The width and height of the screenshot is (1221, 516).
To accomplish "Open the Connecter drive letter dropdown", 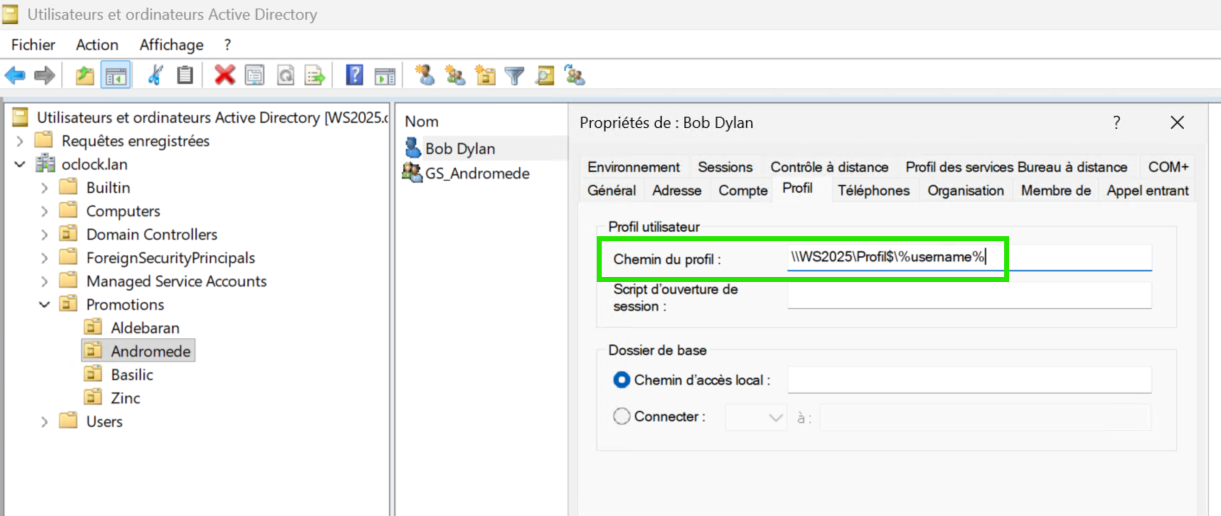I will coord(756,417).
